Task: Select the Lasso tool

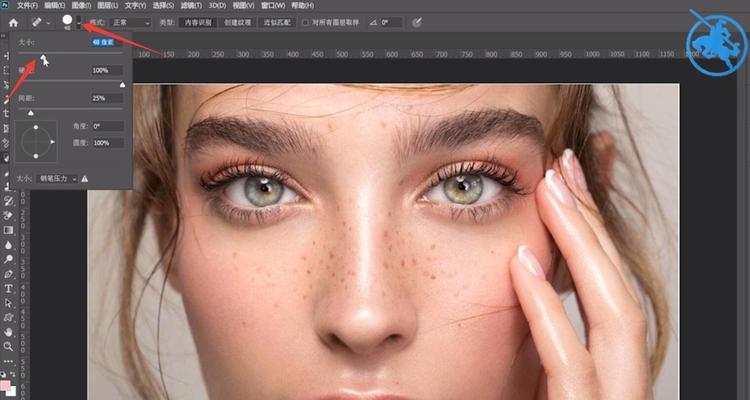Action: 7,85
